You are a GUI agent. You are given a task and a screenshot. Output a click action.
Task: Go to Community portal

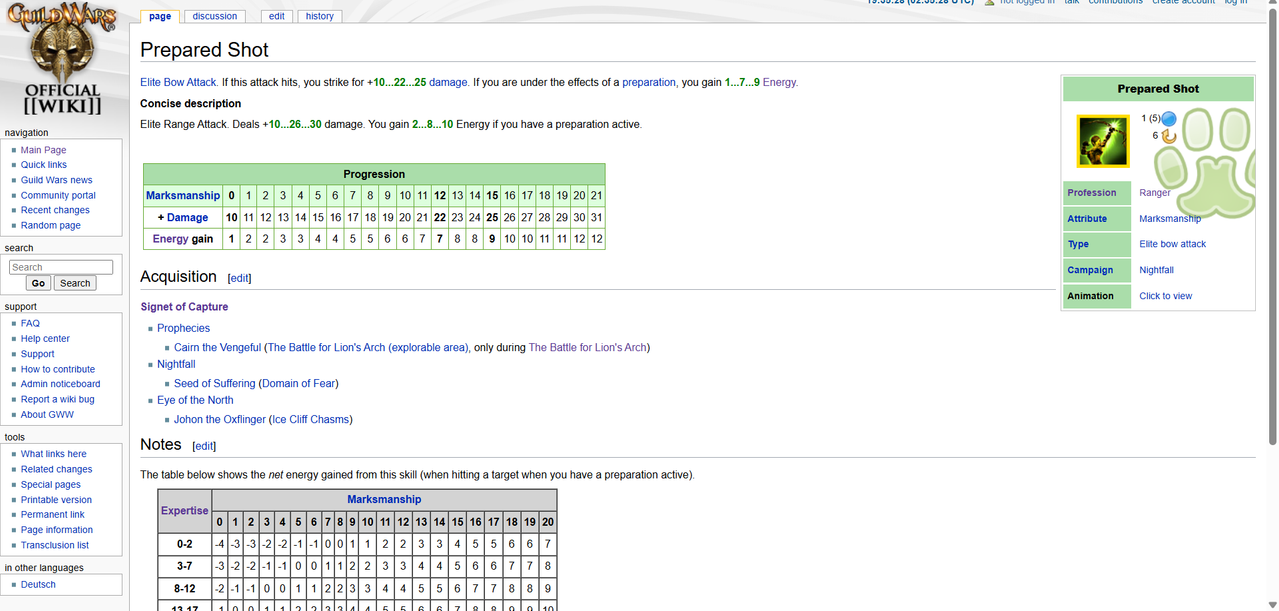pyautogui.click(x=58, y=195)
